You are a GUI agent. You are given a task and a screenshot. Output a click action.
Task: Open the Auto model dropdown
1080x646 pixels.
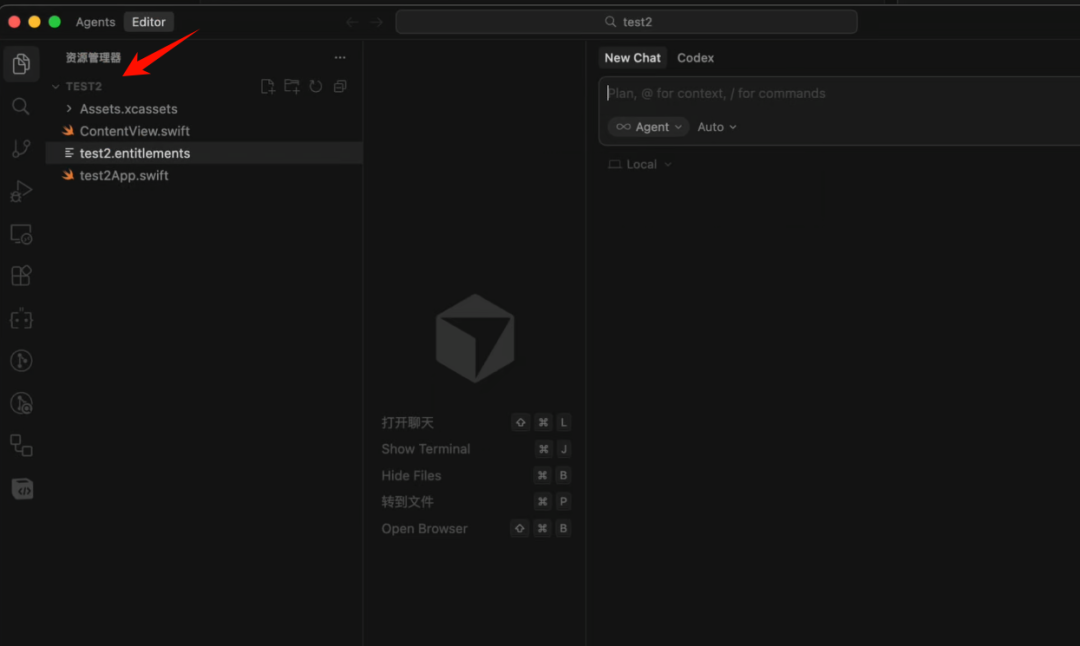click(x=717, y=127)
